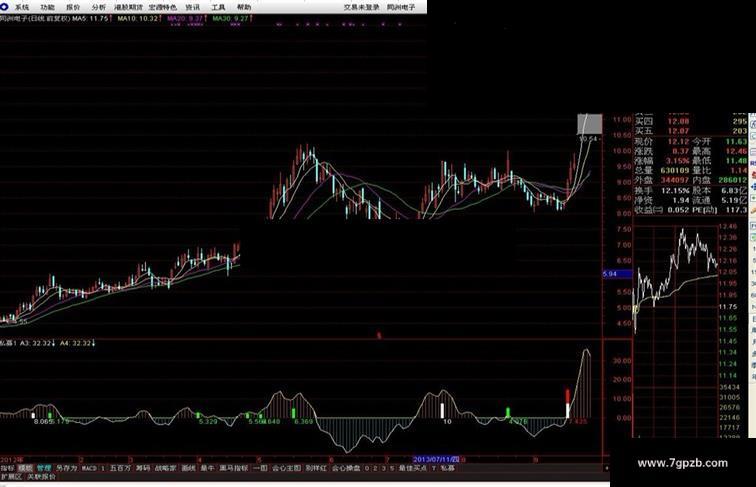Click the gray selection box at chart top right
The width and height of the screenshot is (756, 487).
pos(590,124)
